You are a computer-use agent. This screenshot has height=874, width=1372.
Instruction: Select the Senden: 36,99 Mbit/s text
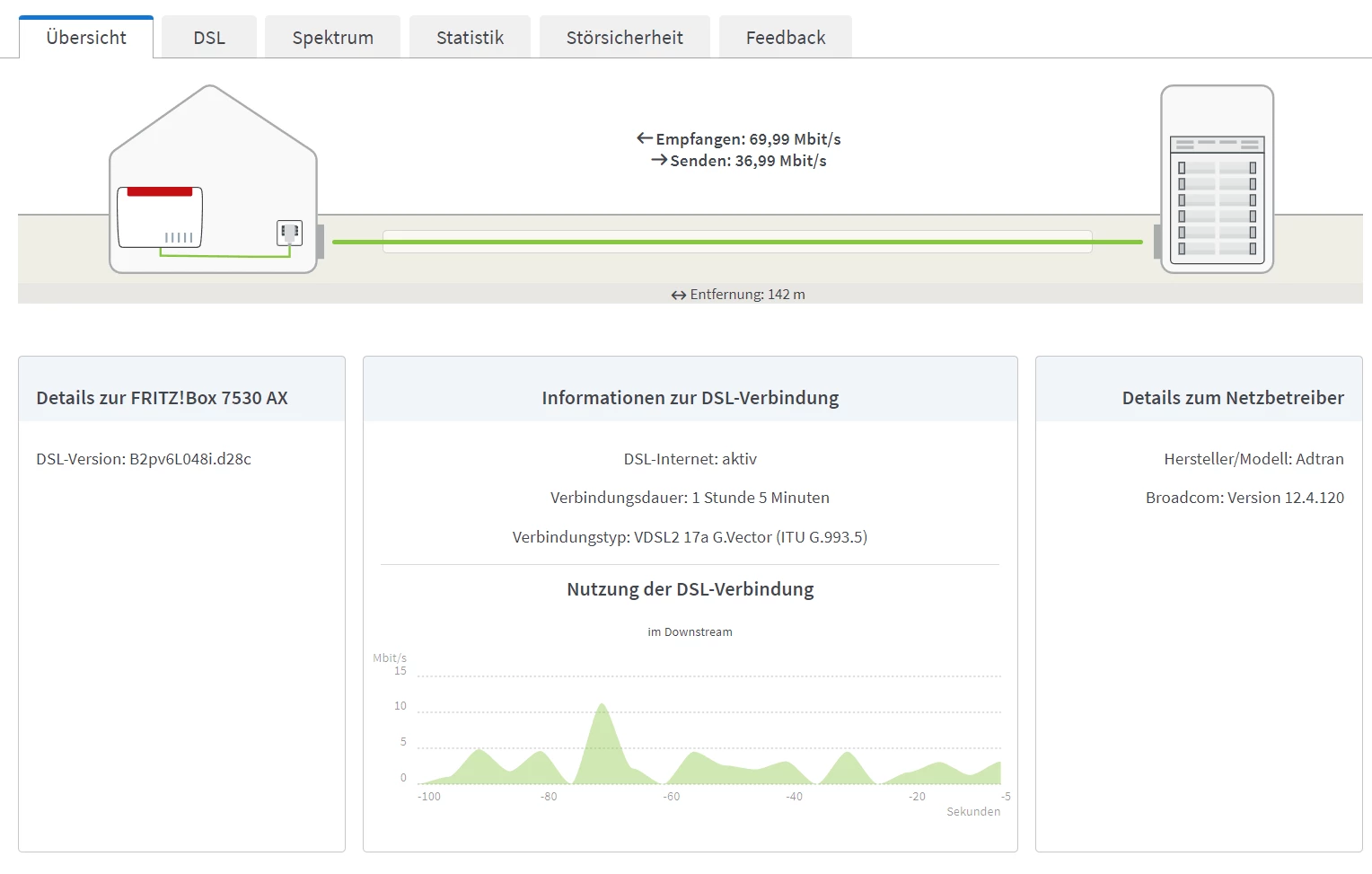(748, 161)
